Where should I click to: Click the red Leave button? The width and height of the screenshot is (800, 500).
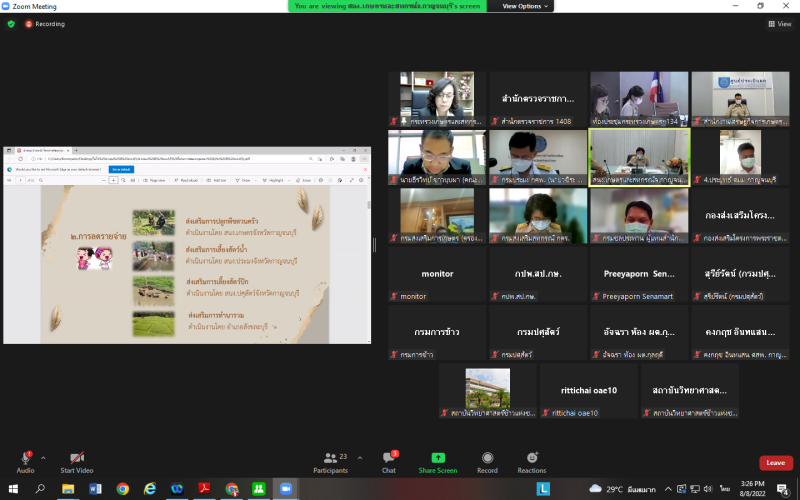[774, 463]
